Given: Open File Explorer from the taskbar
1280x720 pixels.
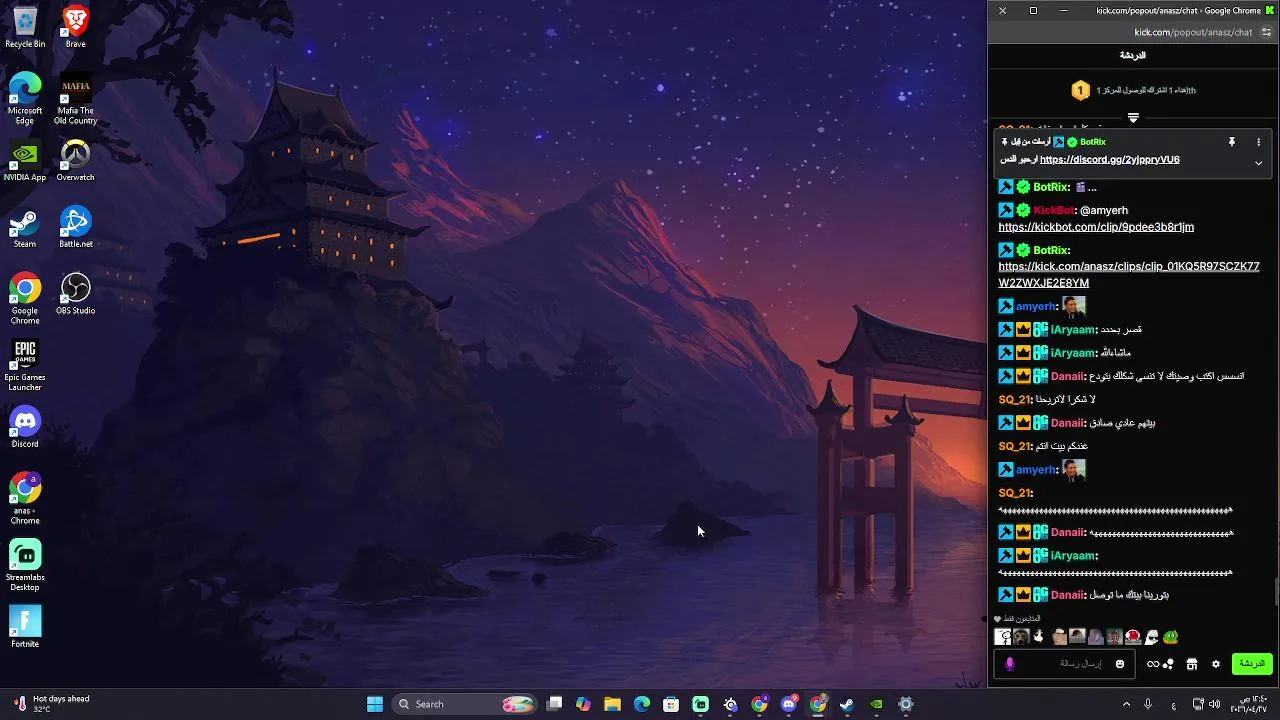Looking at the screenshot, I should click(612, 704).
